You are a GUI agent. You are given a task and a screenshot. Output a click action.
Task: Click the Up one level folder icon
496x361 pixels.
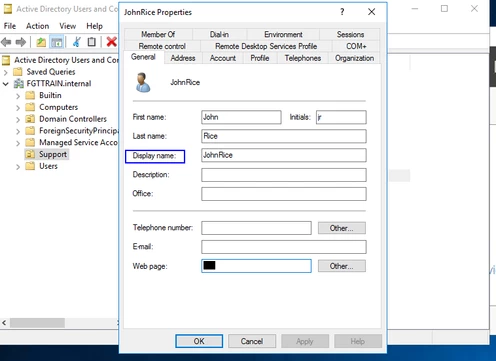coord(41,42)
